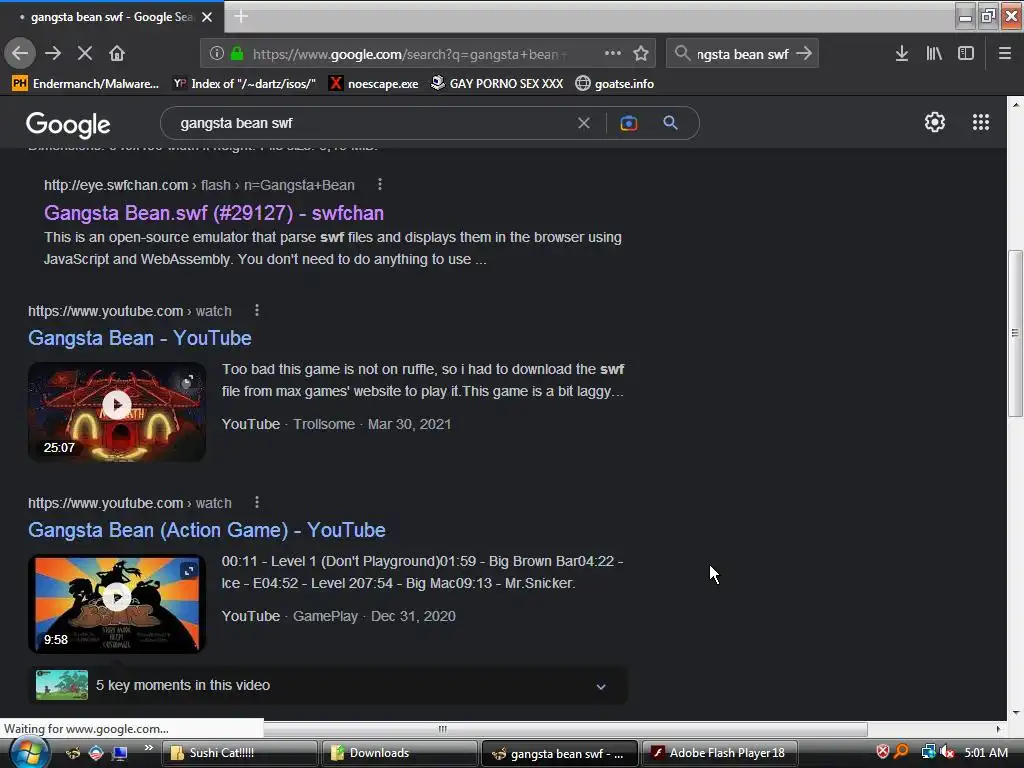
Task: Open Gangsta Bean.swf swfchan result
Action: tap(214, 213)
